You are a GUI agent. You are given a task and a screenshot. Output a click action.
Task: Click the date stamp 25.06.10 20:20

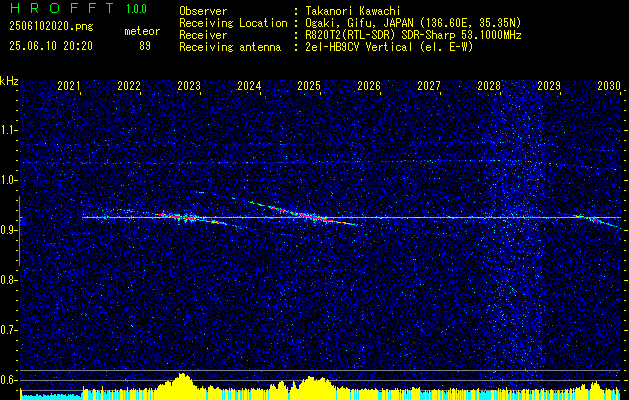click(51, 46)
